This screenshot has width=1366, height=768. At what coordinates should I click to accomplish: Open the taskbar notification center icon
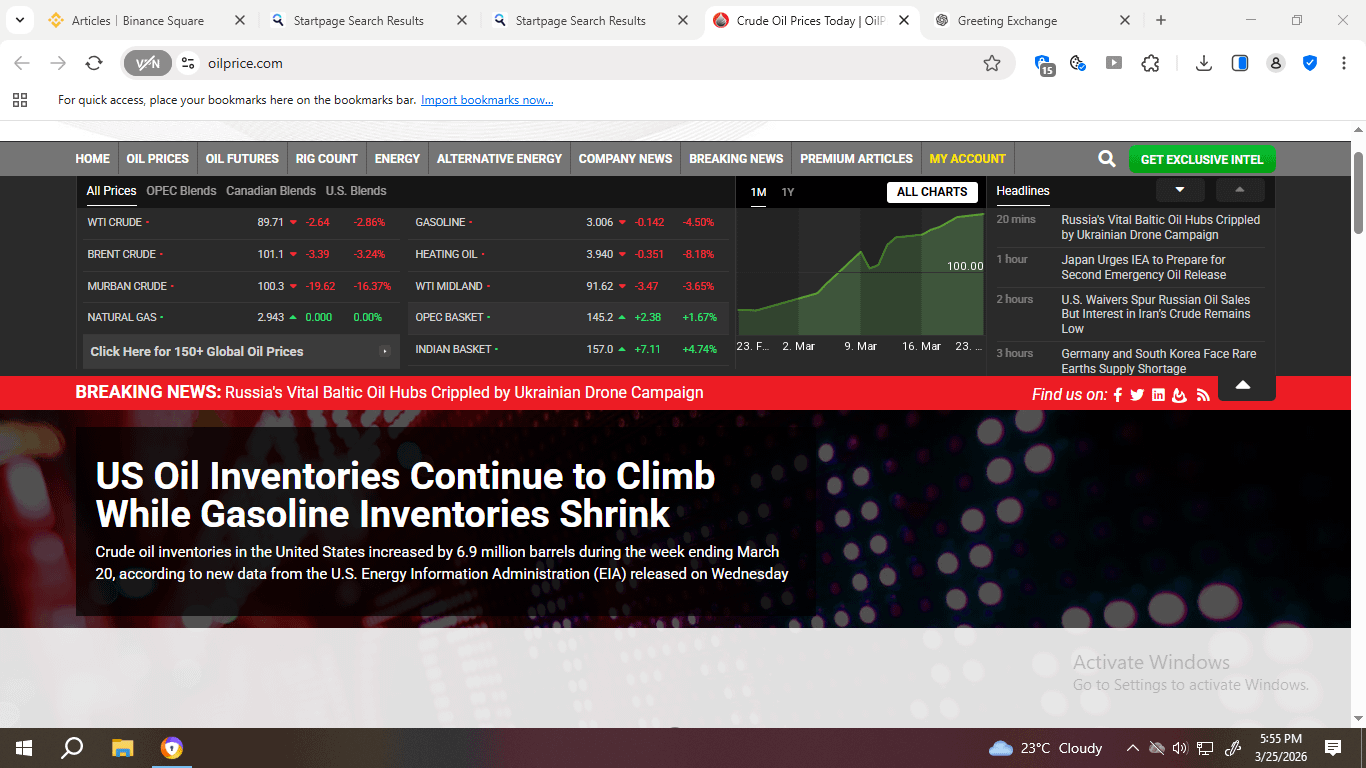point(1333,748)
